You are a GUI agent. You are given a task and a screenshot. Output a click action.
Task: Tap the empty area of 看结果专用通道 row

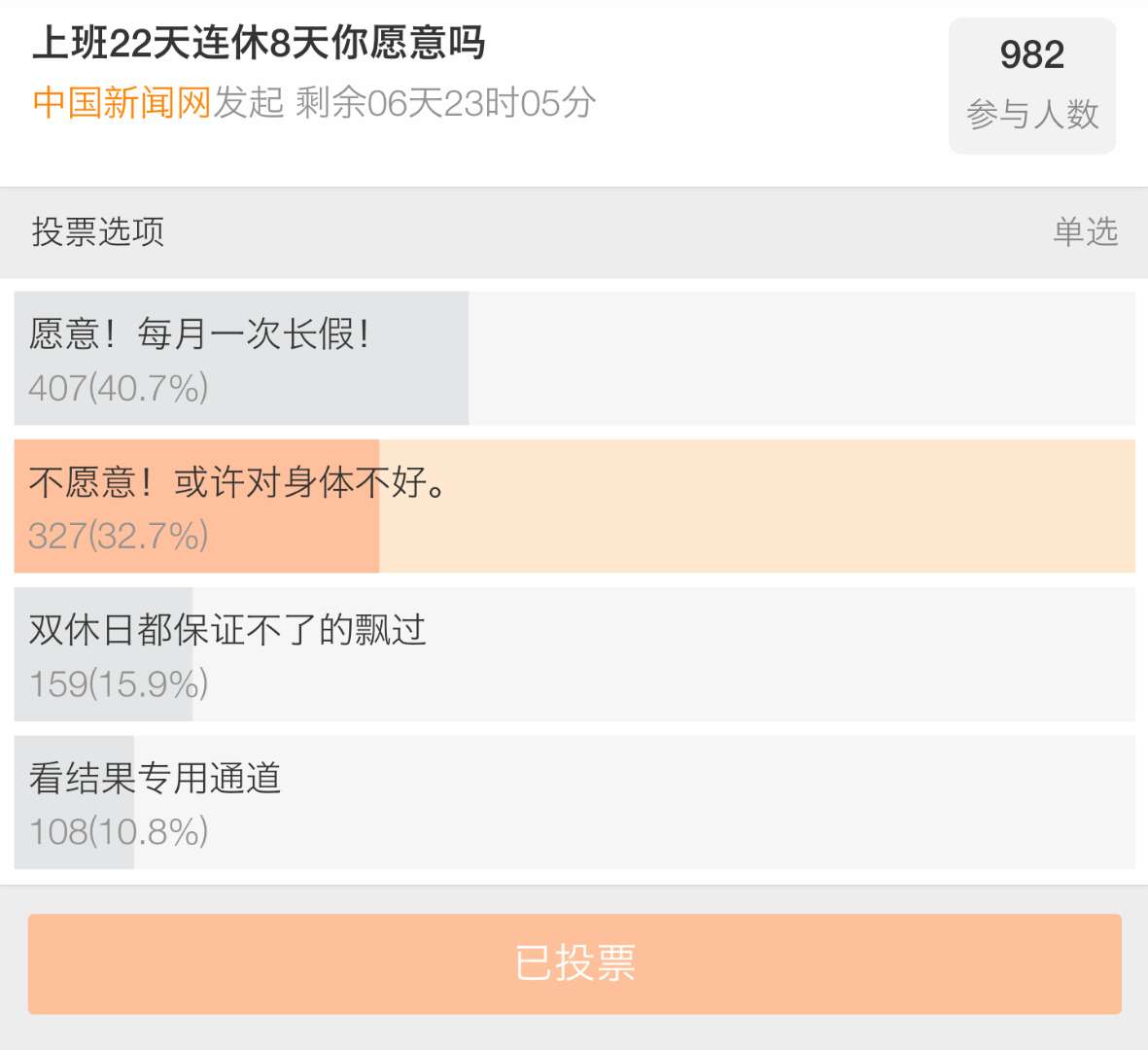pyautogui.click(x=635, y=802)
